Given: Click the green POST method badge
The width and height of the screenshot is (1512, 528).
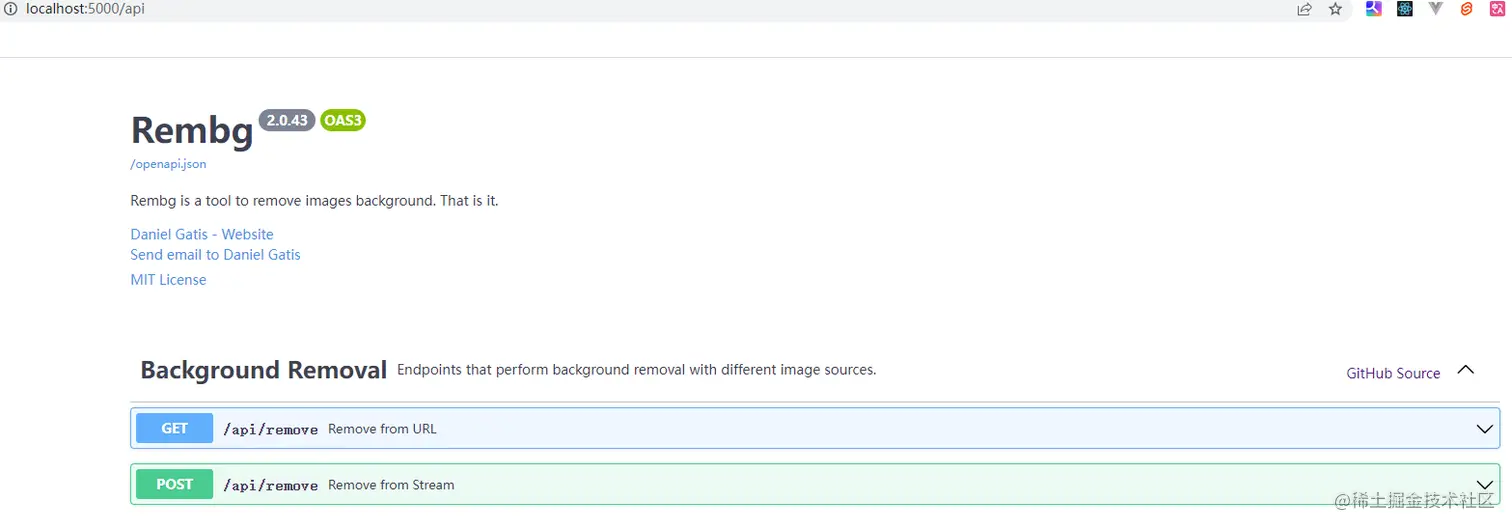Looking at the screenshot, I should [174, 484].
